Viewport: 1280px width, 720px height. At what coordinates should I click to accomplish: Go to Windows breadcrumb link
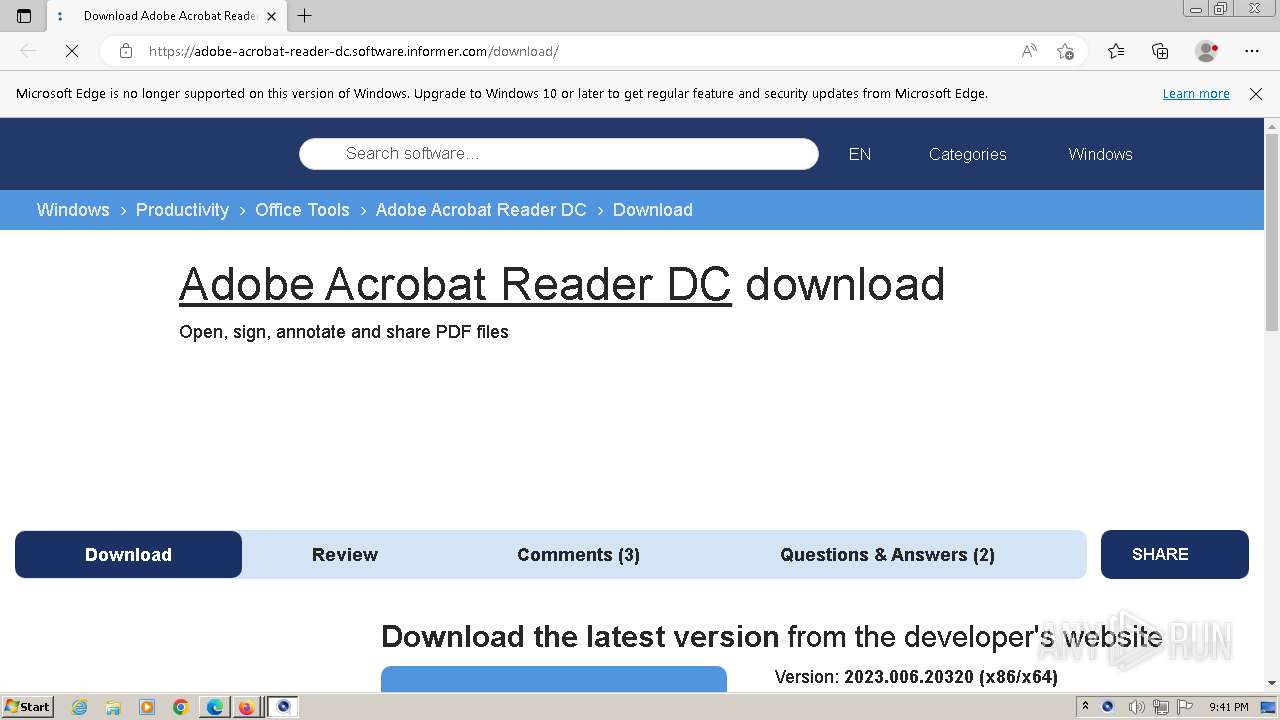73,210
